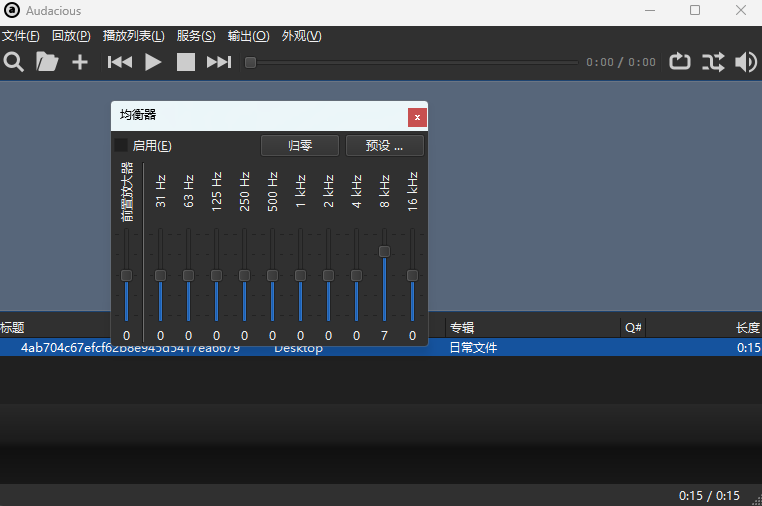Open files with the folder icon
762x506 pixels.
click(x=47, y=62)
